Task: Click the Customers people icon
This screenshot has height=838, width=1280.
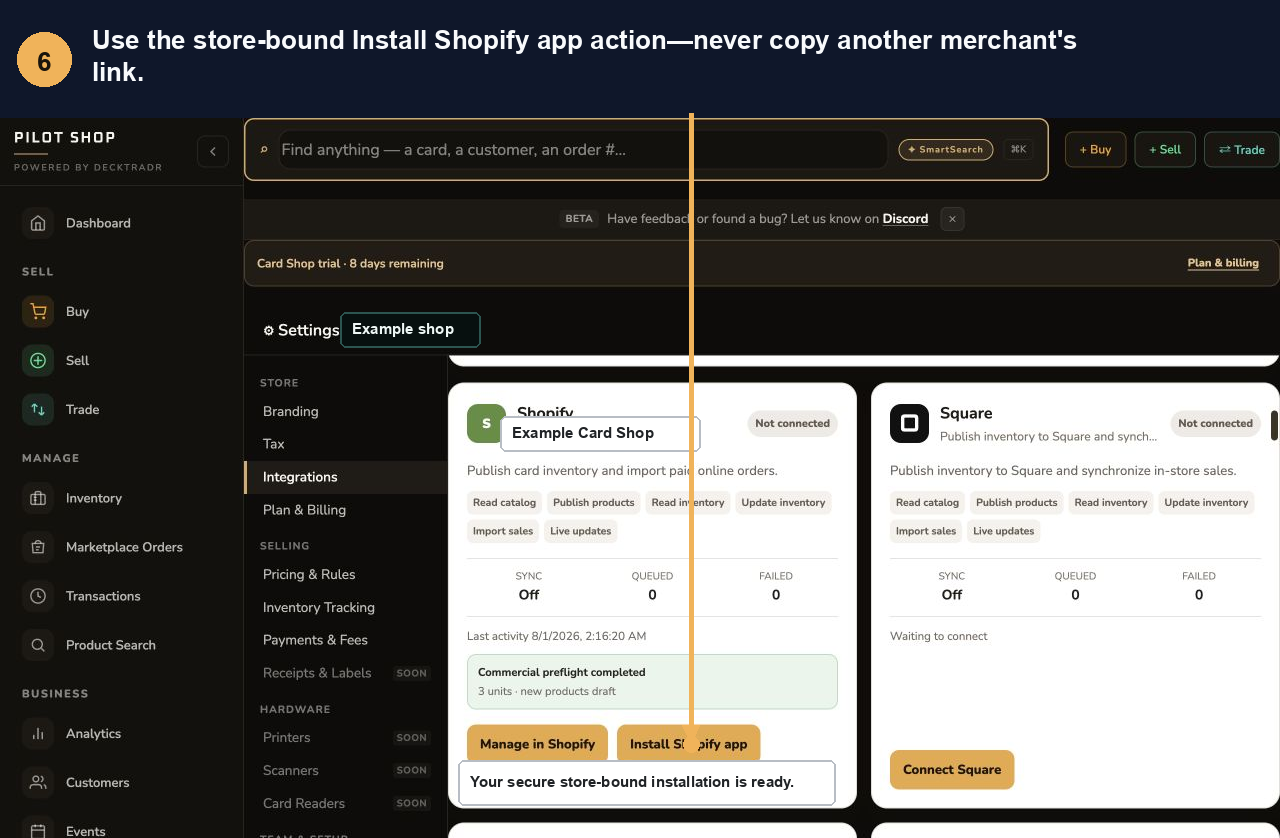Action: 38,782
